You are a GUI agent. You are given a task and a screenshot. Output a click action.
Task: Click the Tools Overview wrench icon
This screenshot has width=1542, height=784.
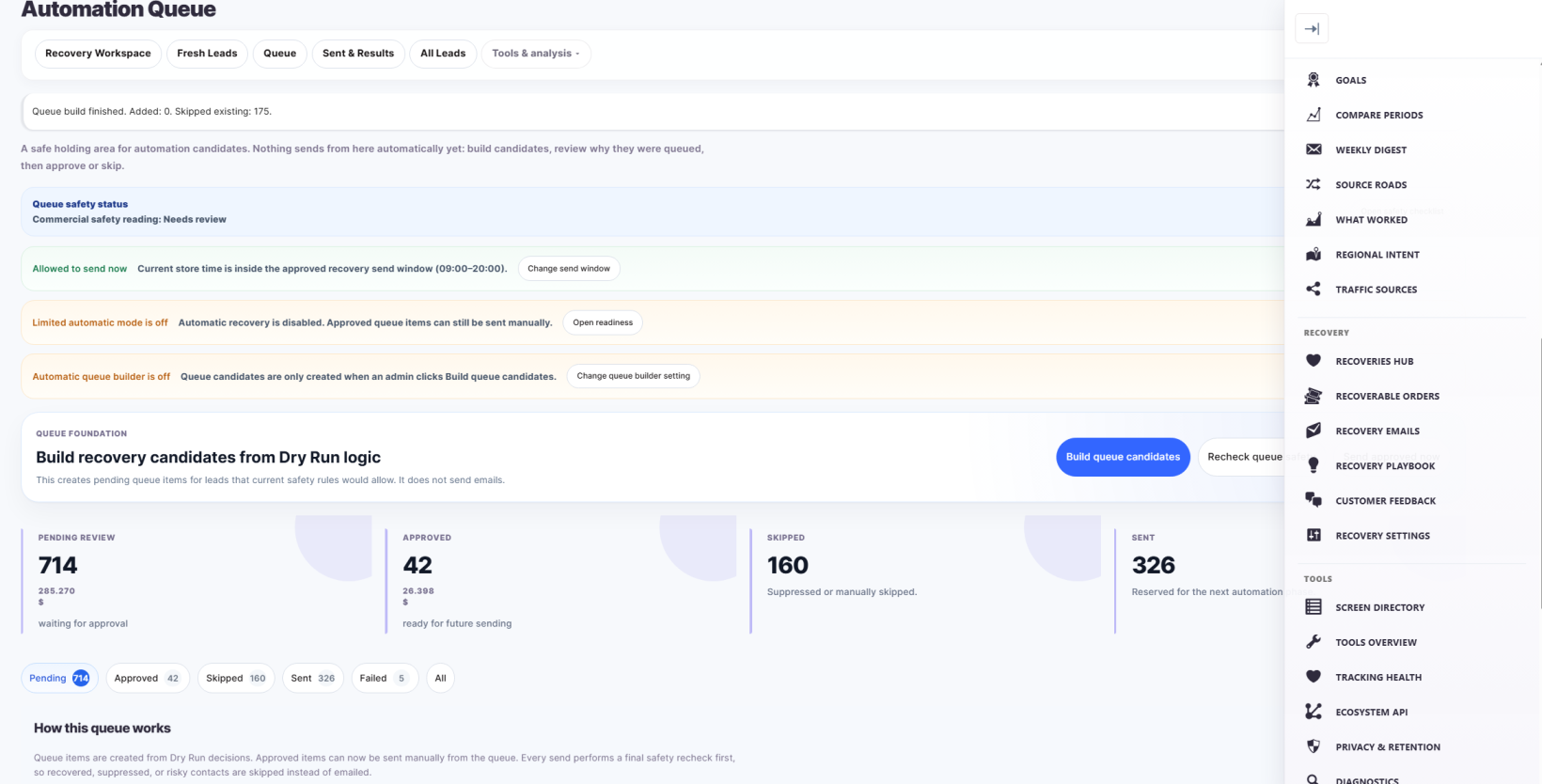coord(1314,642)
